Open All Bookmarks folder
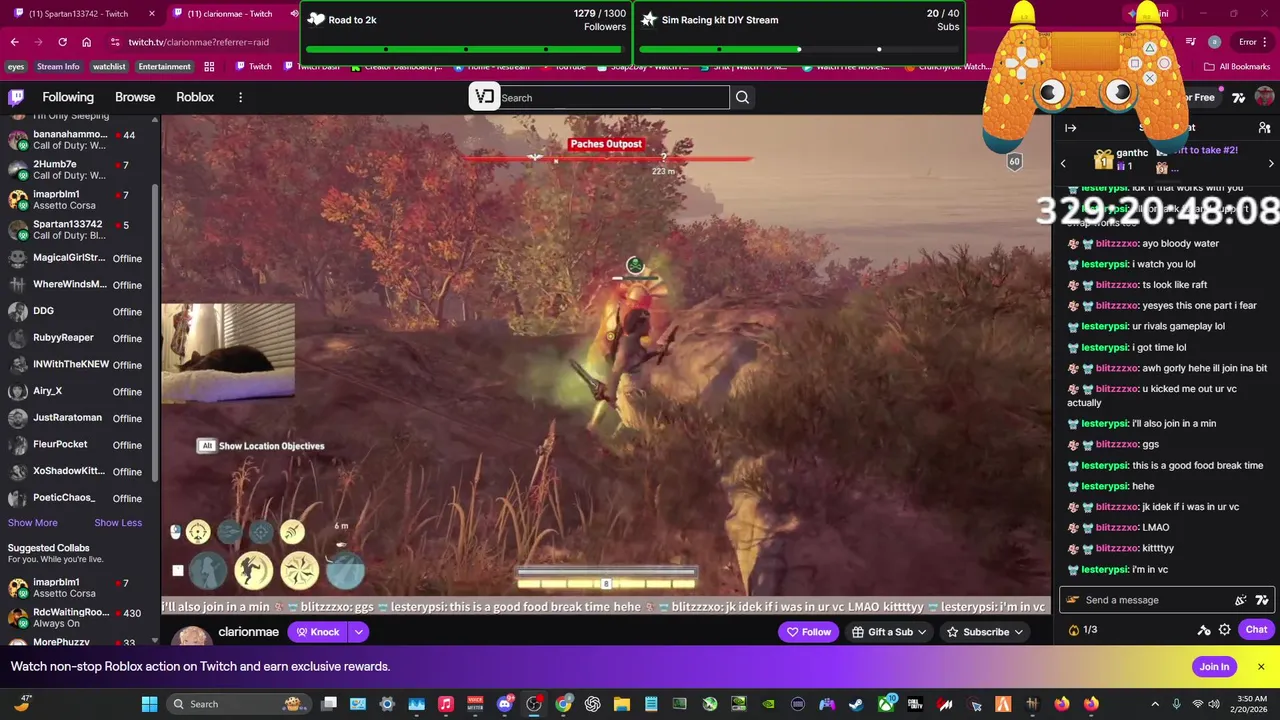 pyautogui.click(x=1238, y=67)
